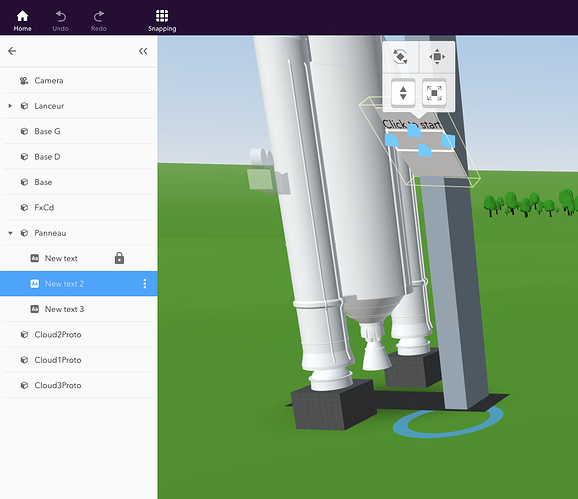This screenshot has width=578, height=499.
Task: Select the rotate mode gizmo icon
Action: 400,57
